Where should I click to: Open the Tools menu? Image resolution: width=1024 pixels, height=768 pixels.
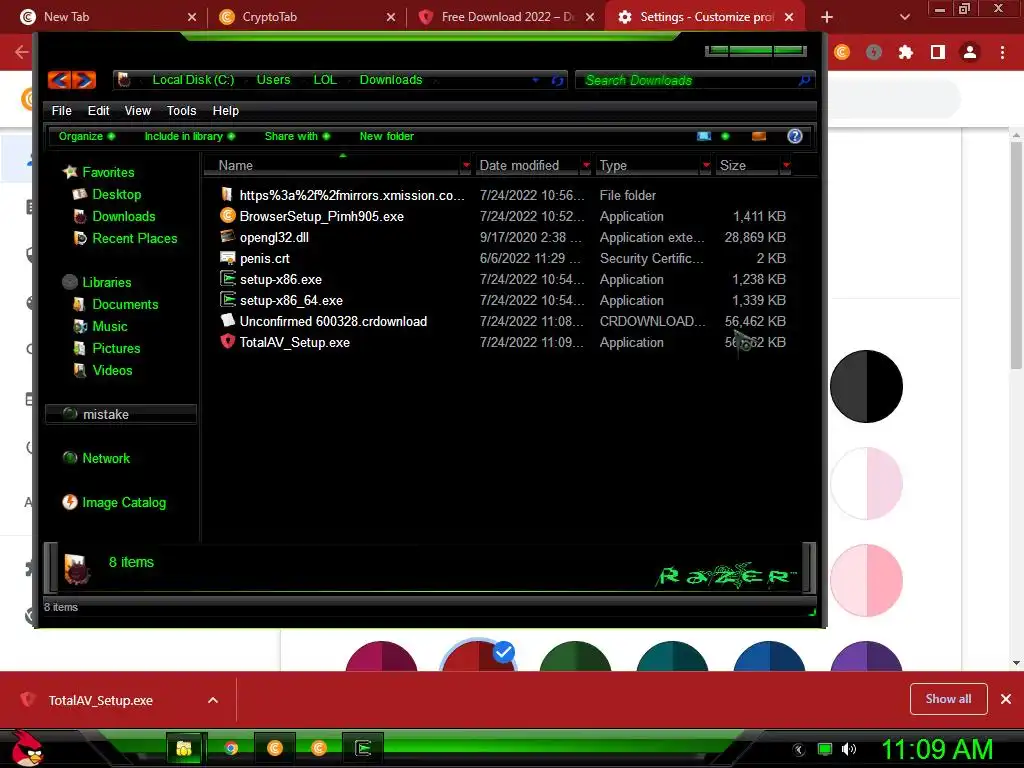(182, 110)
